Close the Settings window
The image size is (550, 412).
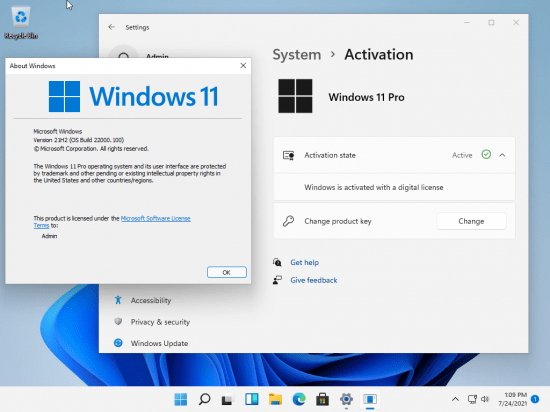516,22
